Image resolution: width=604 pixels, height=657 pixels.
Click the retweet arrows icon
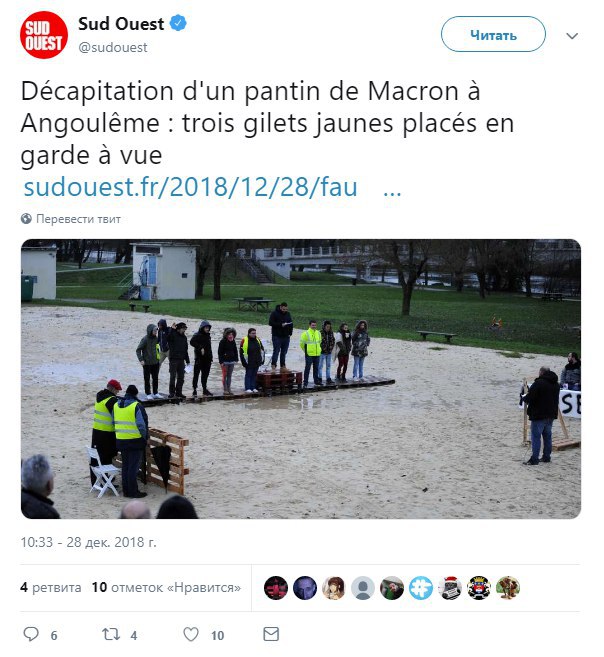(111, 634)
